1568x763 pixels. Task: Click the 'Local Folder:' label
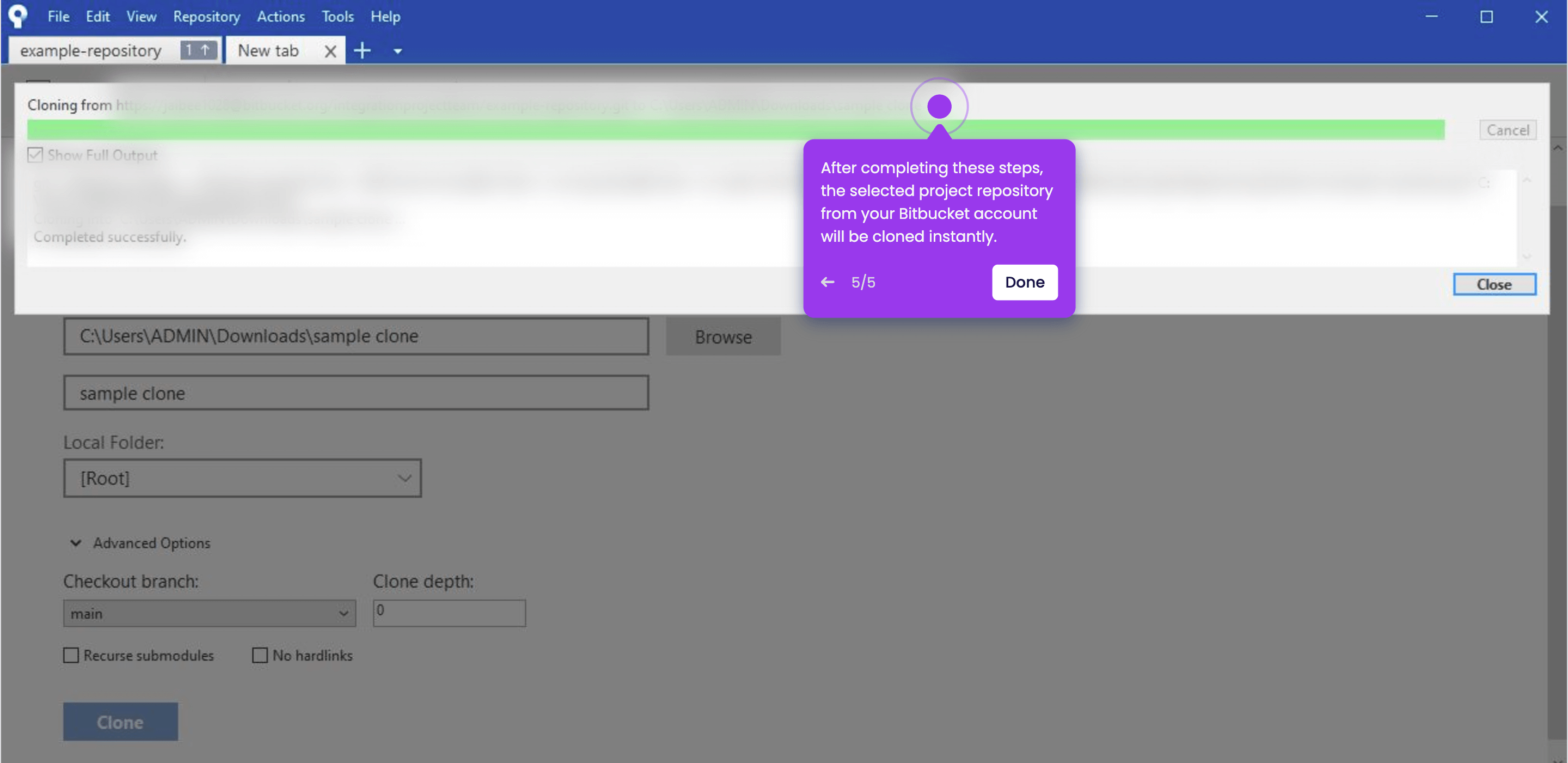[114, 442]
